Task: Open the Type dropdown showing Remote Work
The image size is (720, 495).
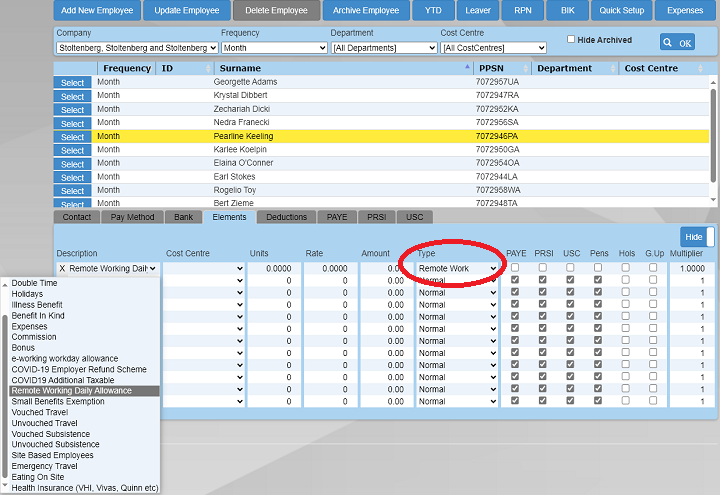Action: point(457,269)
